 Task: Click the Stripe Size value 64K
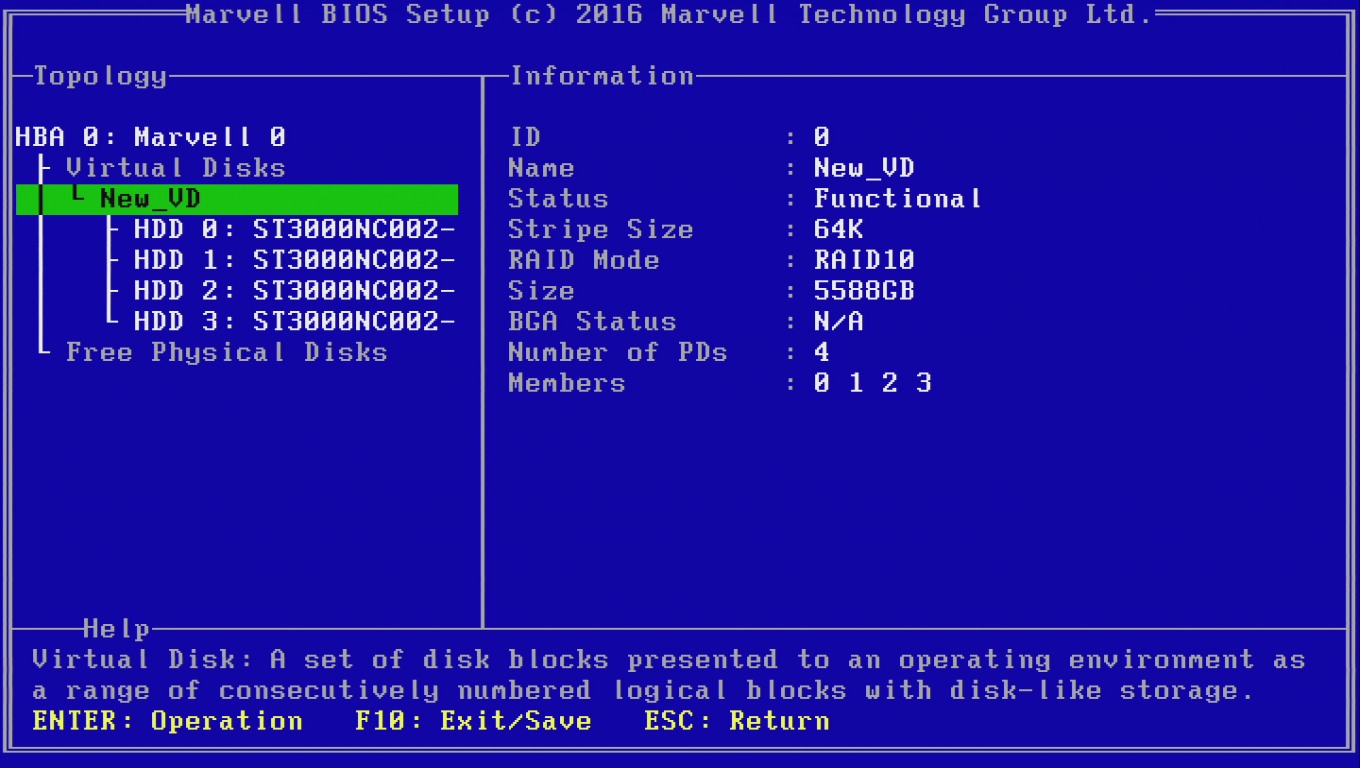pos(839,230)
